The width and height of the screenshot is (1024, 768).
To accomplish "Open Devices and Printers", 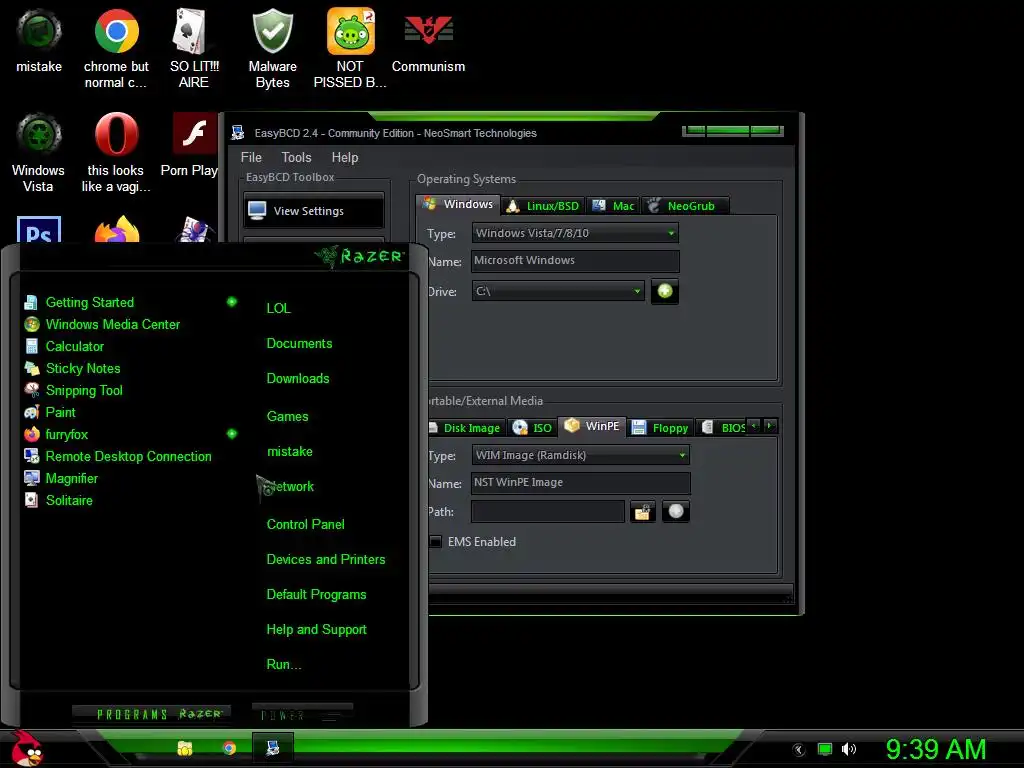I will 326,560.
